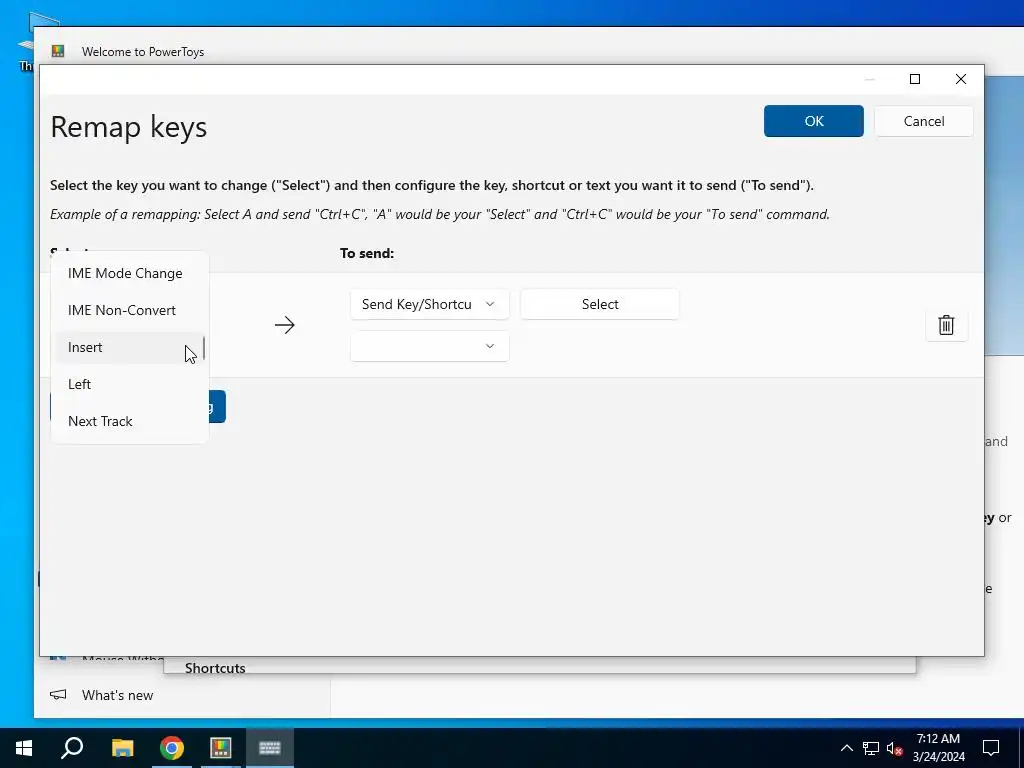
Task: Delete the remapping with the trash icon
Action: pyautogui.click(x=946, y=325)
